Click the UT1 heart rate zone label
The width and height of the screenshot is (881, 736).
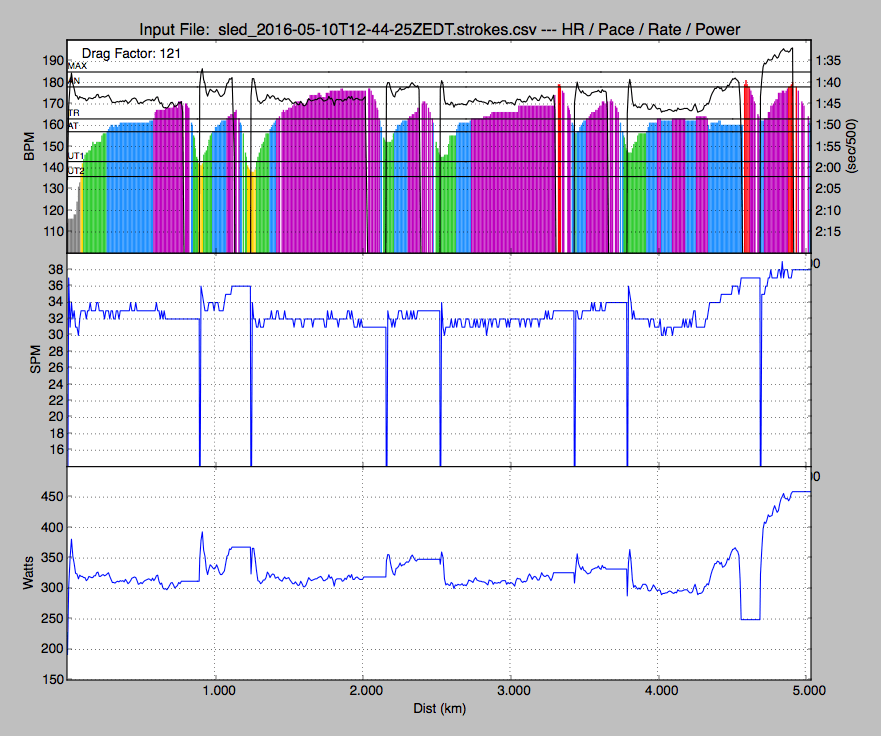pyautogui.click(x=75, y=157)
